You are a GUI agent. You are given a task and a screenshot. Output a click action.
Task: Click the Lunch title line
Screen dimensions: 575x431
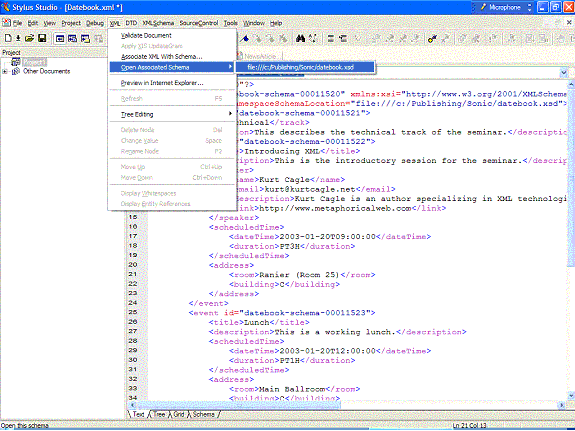click(x=259, y=322)
